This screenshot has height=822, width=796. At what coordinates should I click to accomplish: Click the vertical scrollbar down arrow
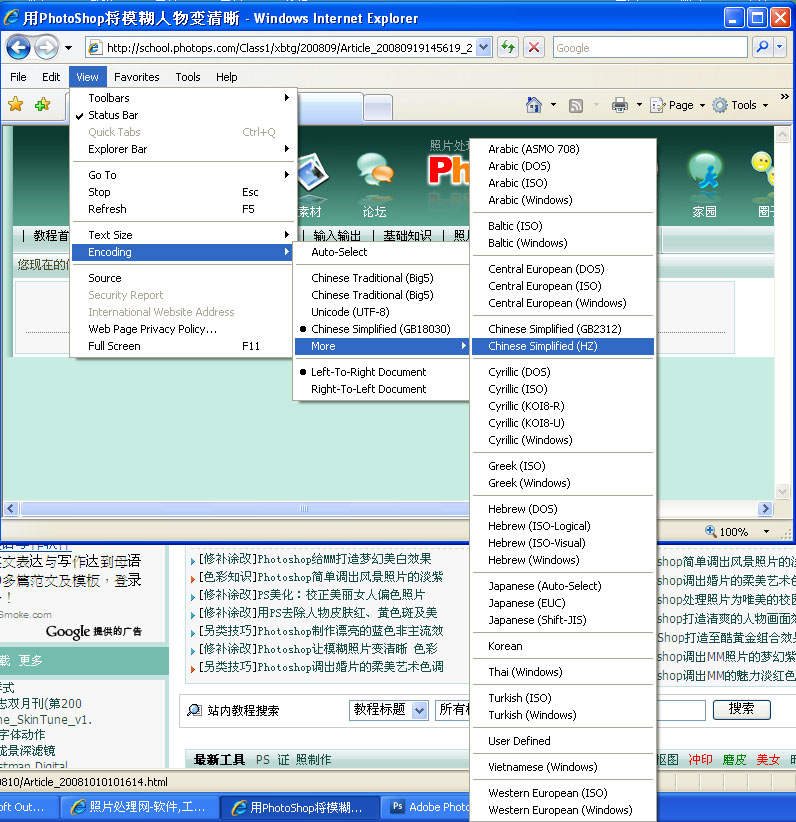[782, 491]
